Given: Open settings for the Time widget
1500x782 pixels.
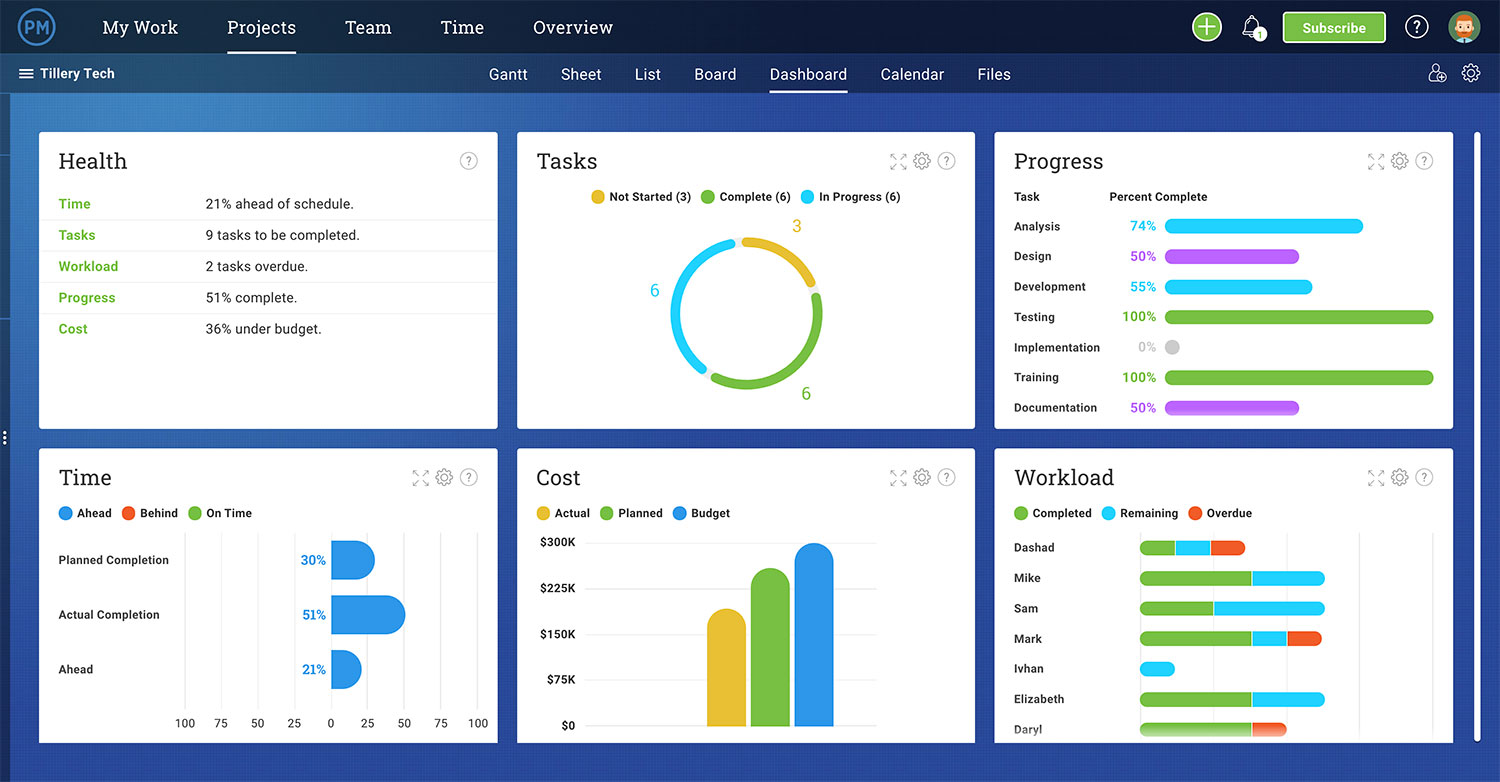Looking at the screenshot, I should click(444, 477).
